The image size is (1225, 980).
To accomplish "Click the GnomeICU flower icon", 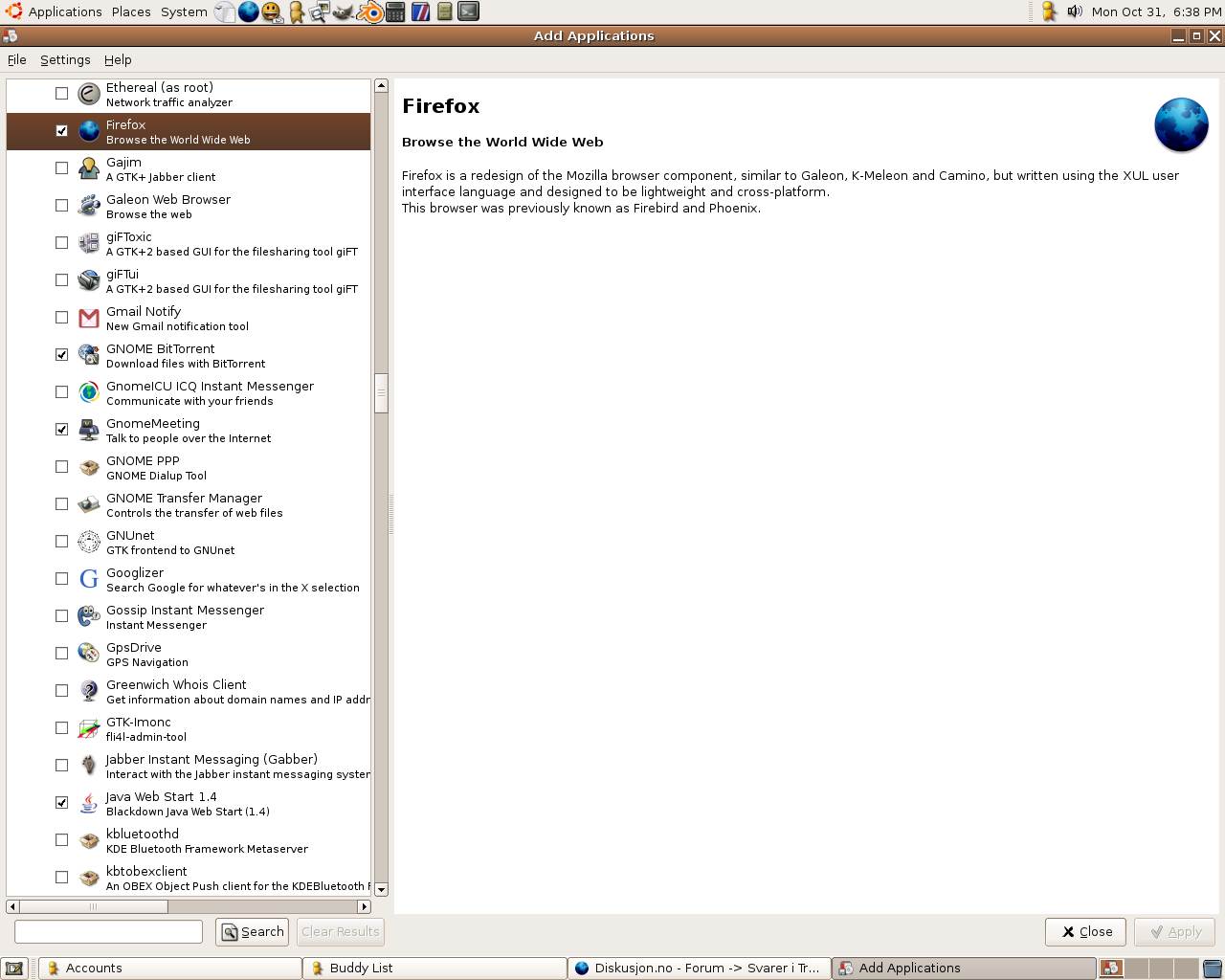I will pyautogui.click(x=89, y=392).
